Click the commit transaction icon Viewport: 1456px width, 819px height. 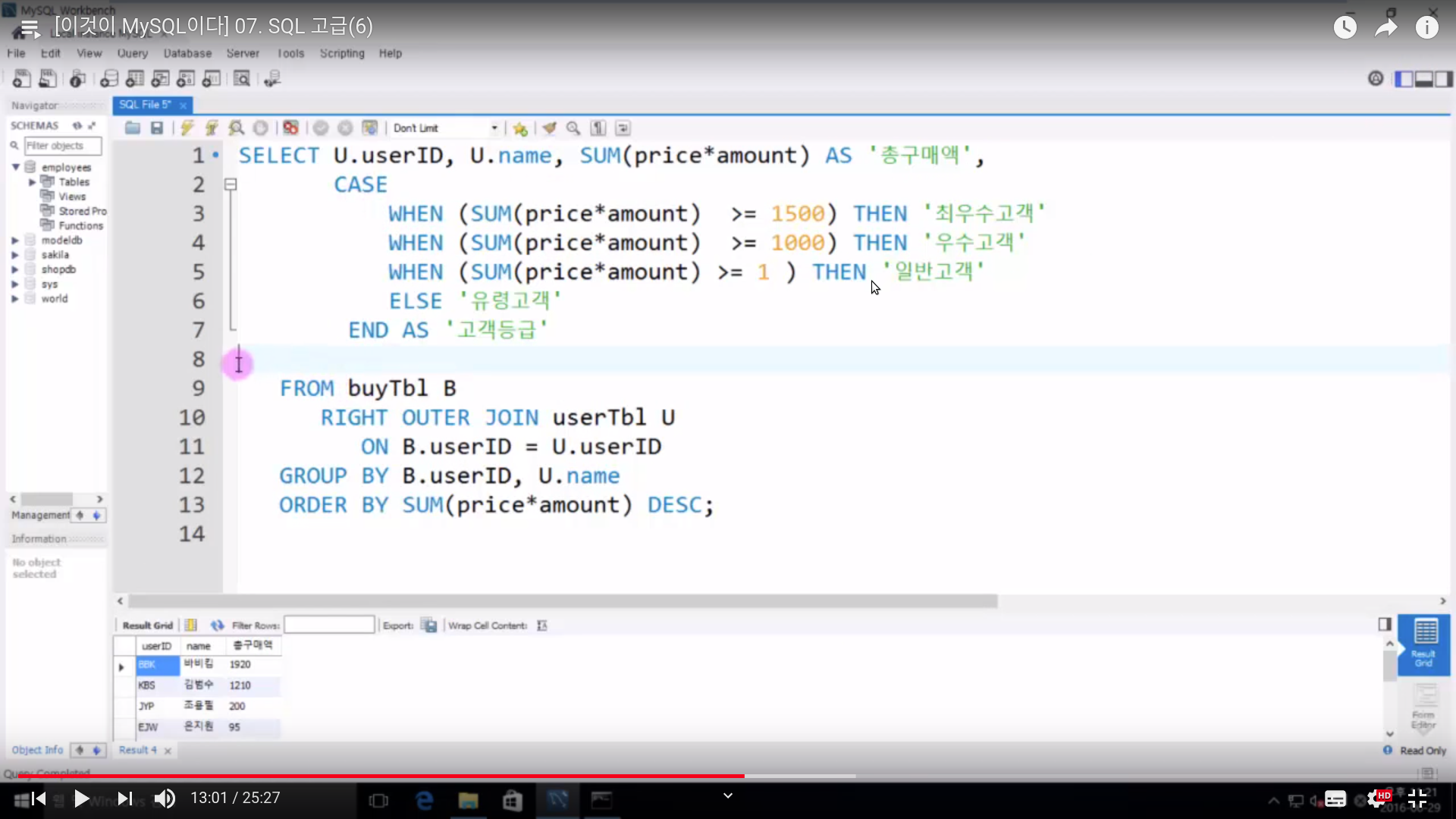pyautogui.click(x=321, y=128)
